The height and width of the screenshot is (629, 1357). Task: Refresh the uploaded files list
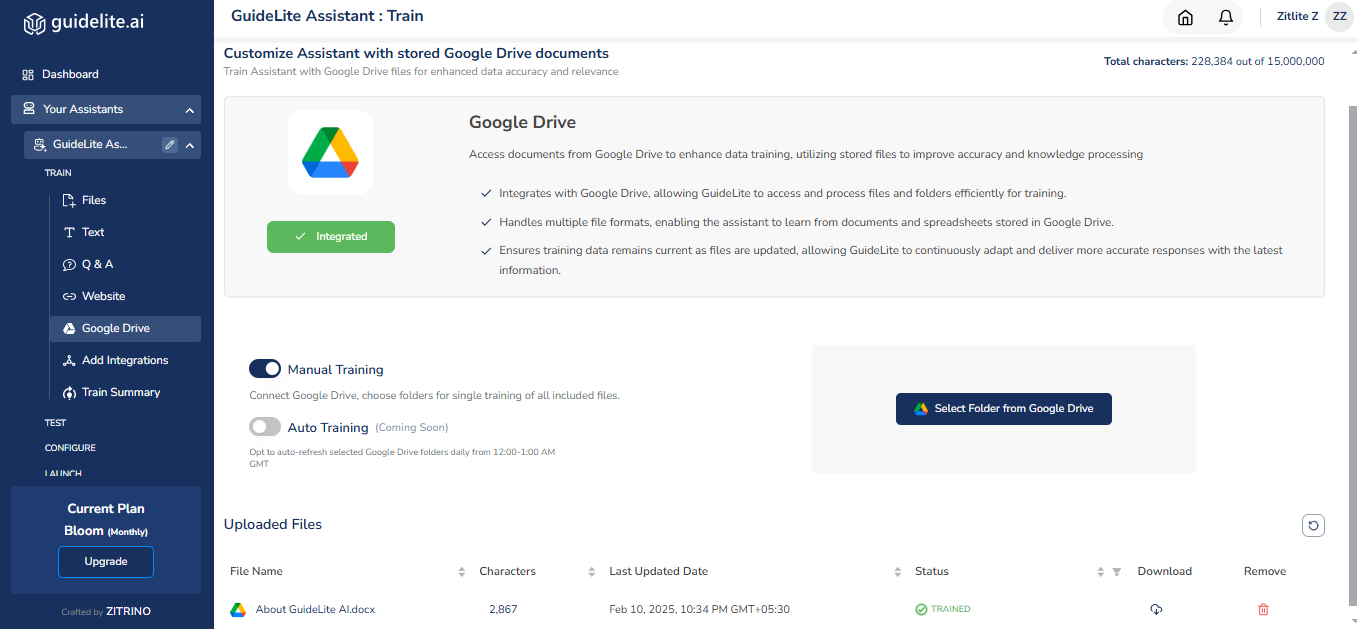(x=1313, y=525)
